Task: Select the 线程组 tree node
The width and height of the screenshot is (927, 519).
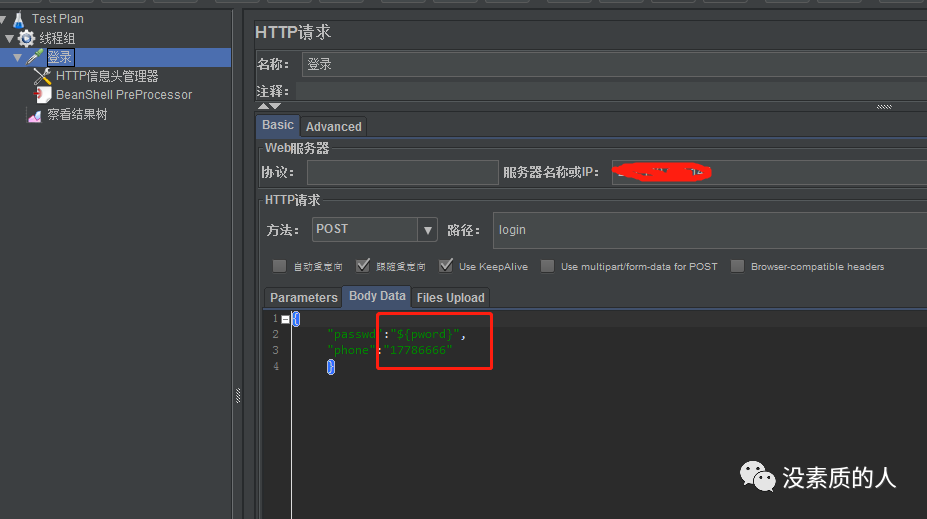Action: (57, 38)
